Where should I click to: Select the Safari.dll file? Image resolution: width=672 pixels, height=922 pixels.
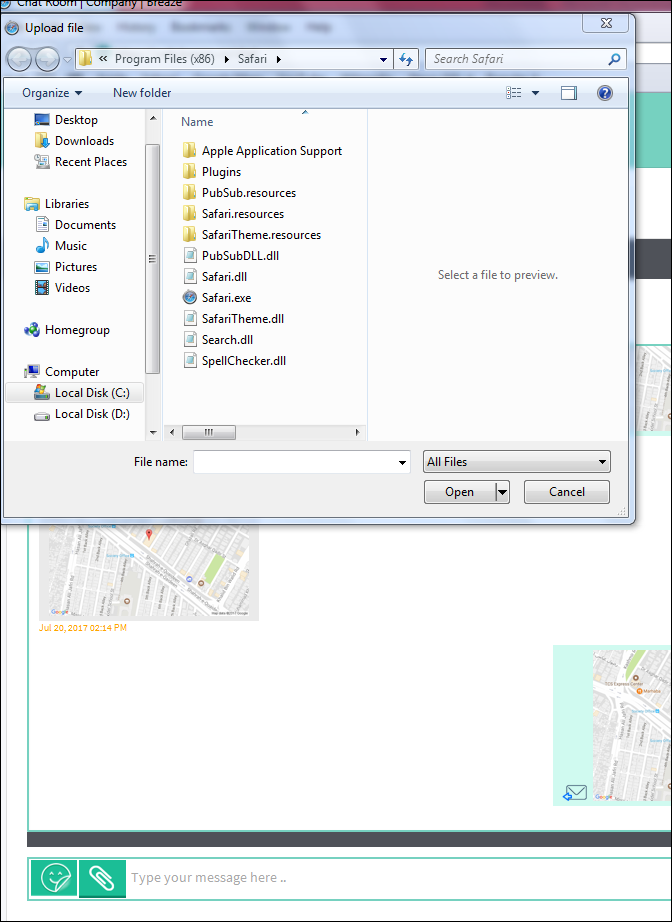tap(215, 277)
